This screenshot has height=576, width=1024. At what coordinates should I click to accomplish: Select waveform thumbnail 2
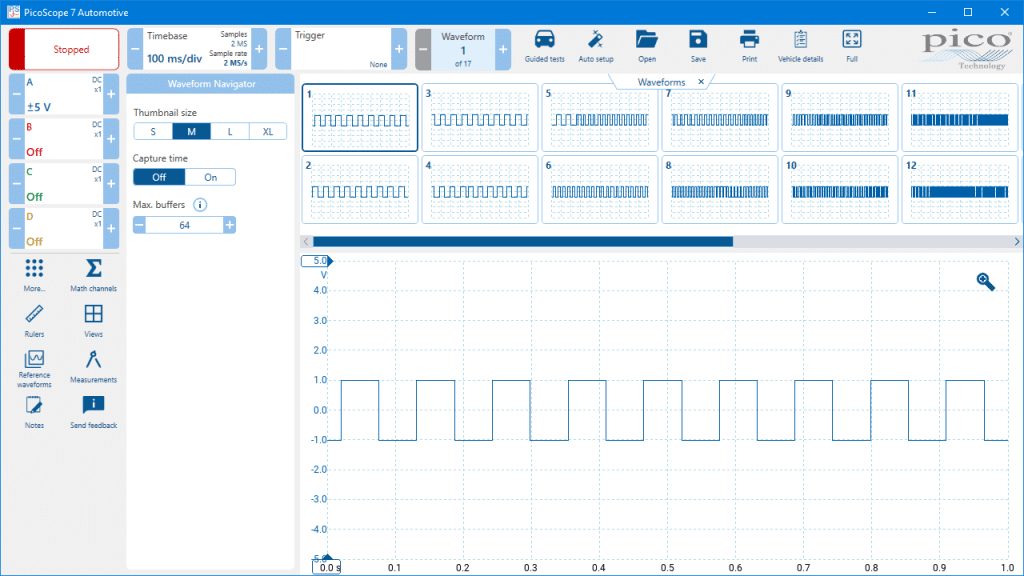click(x=360, y=189)
